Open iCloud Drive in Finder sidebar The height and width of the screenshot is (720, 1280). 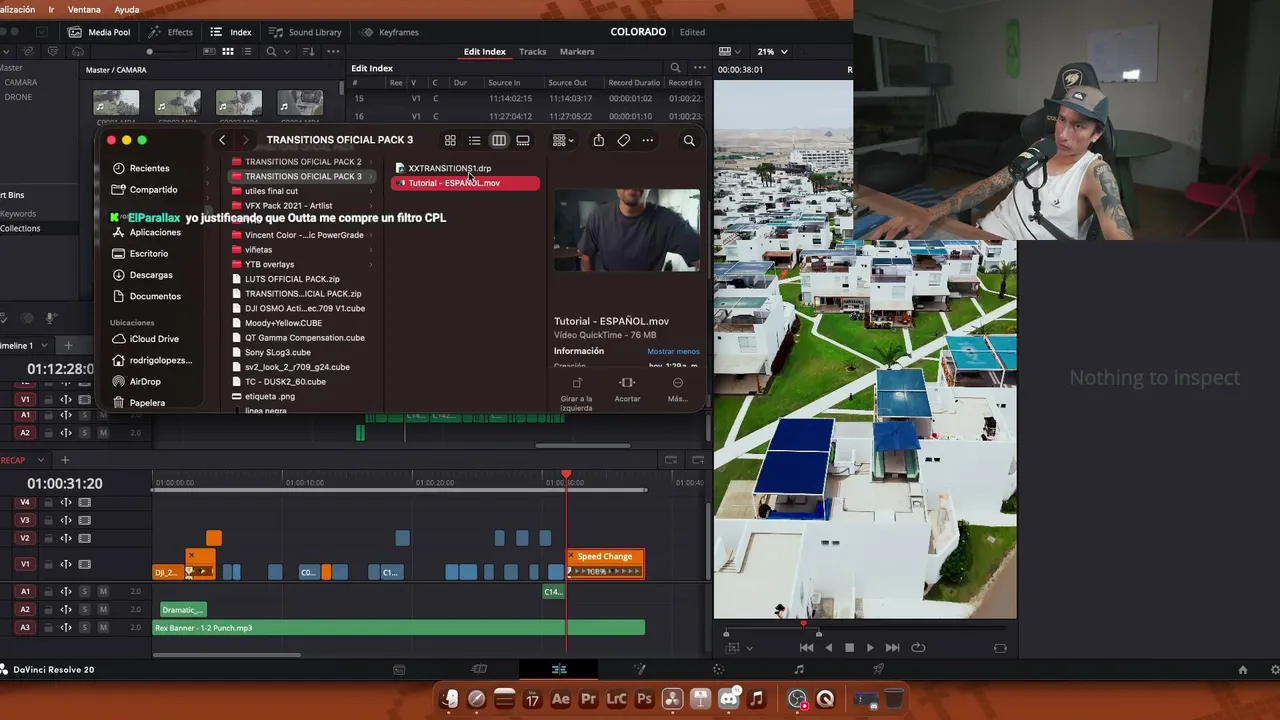(x=154, y=339)
